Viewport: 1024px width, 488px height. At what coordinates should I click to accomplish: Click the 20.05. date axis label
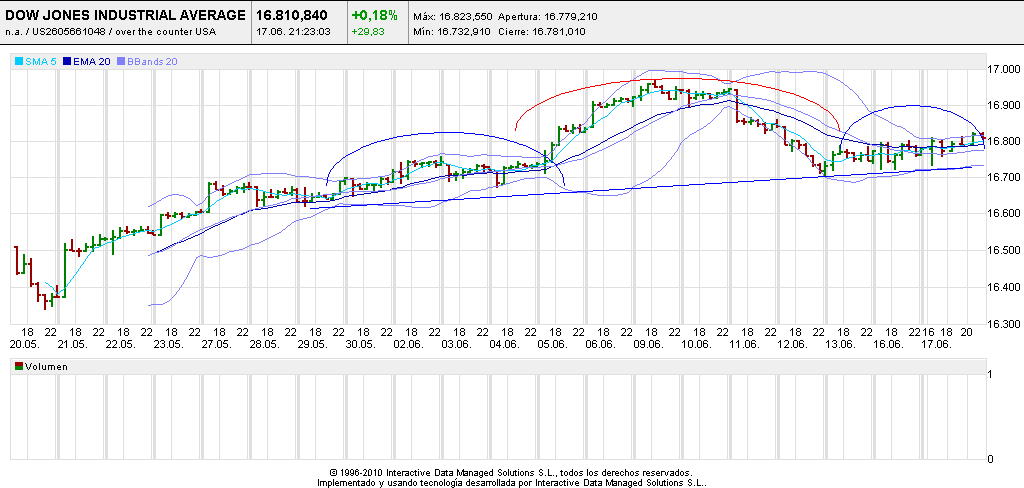(27, 344)
